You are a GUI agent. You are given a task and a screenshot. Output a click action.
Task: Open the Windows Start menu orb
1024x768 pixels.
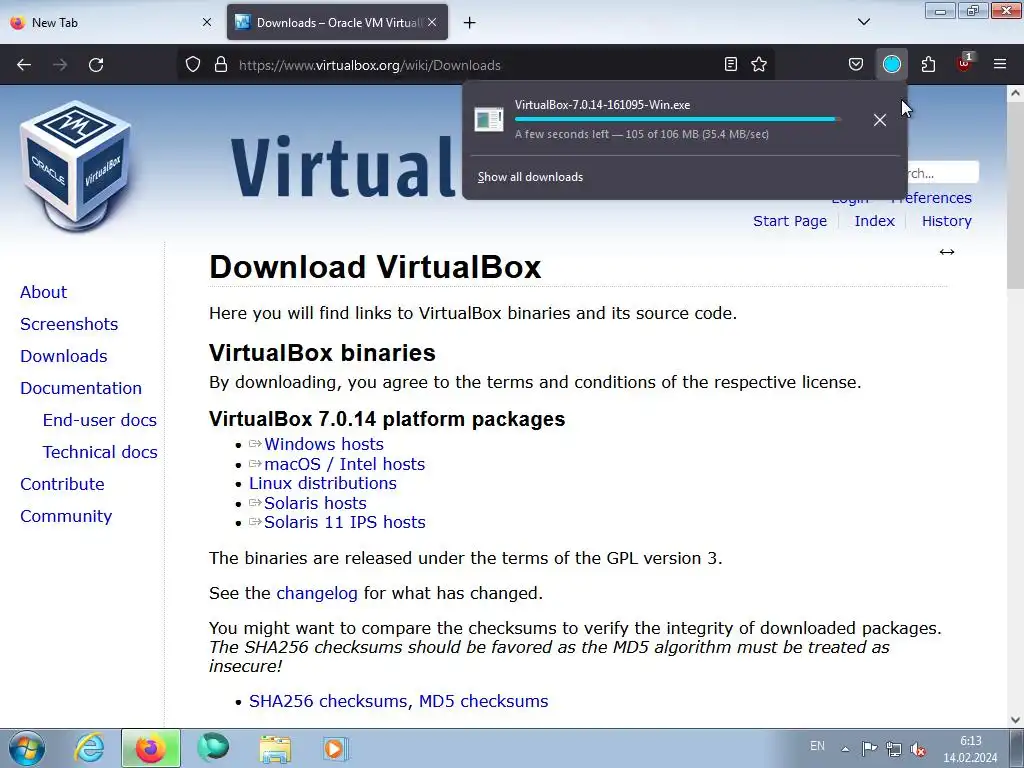[26, 748]
